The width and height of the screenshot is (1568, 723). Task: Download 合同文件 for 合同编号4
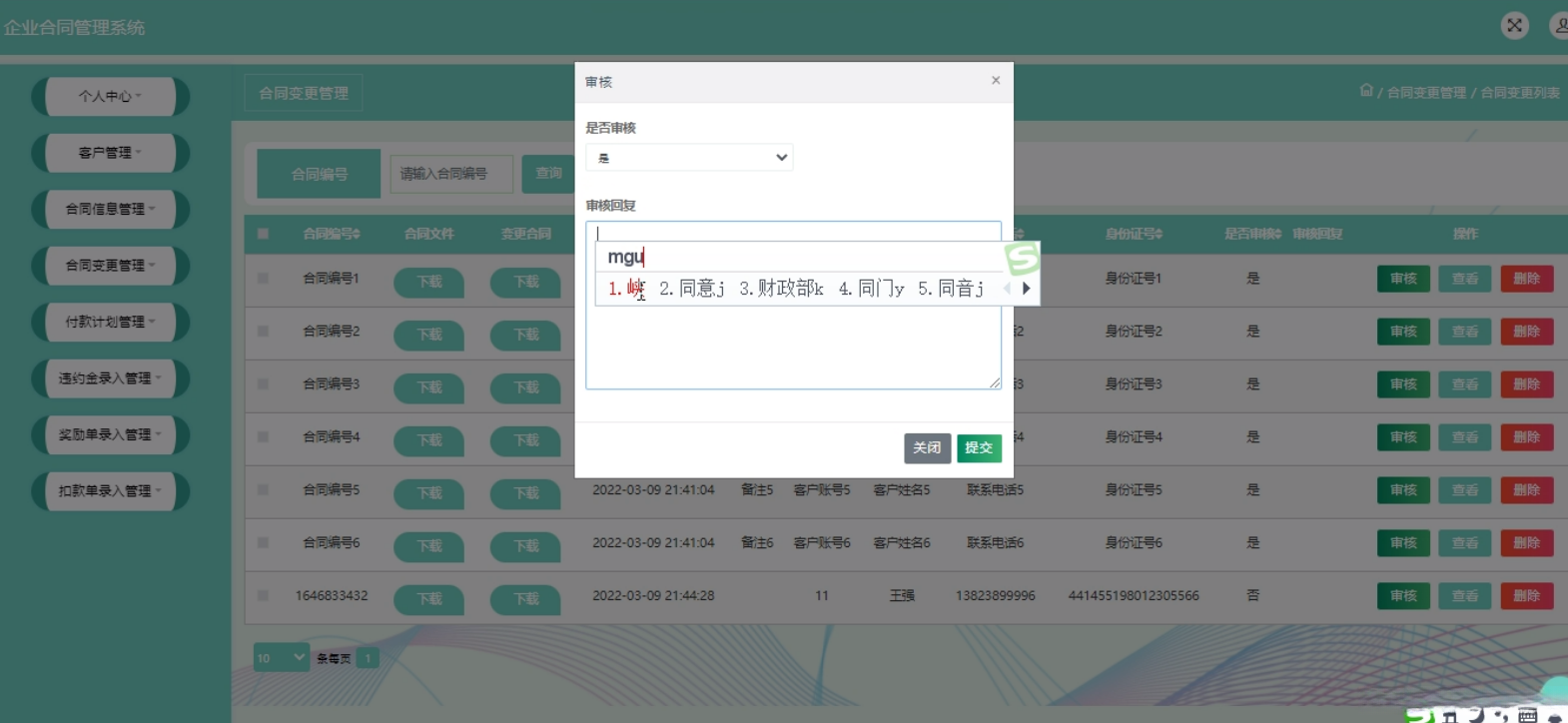point(428,440)
